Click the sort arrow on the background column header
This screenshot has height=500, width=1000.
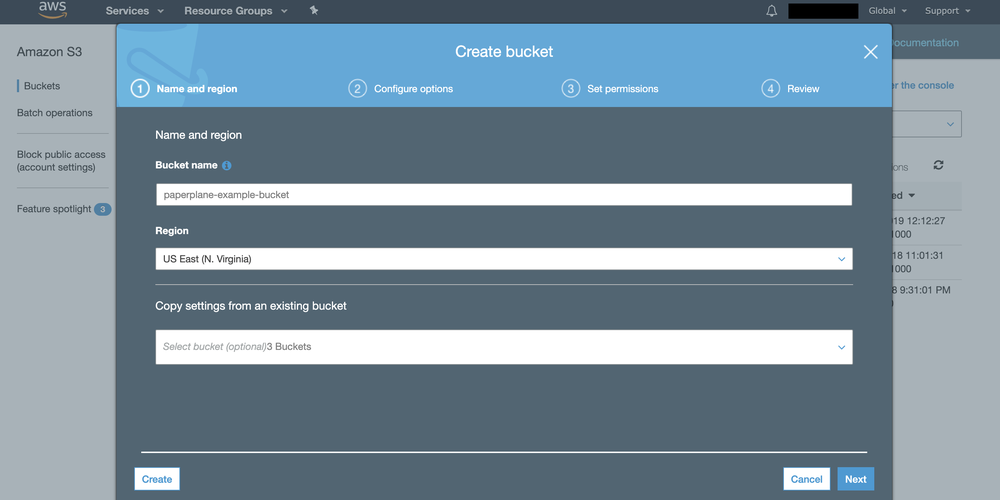click(911, 196)
